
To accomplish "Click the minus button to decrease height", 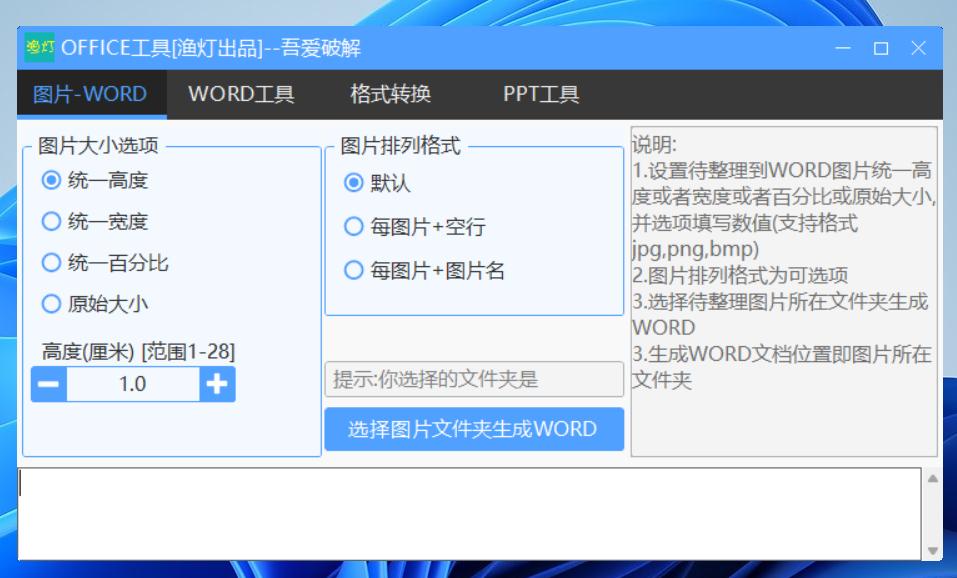I will coord(48,384).
